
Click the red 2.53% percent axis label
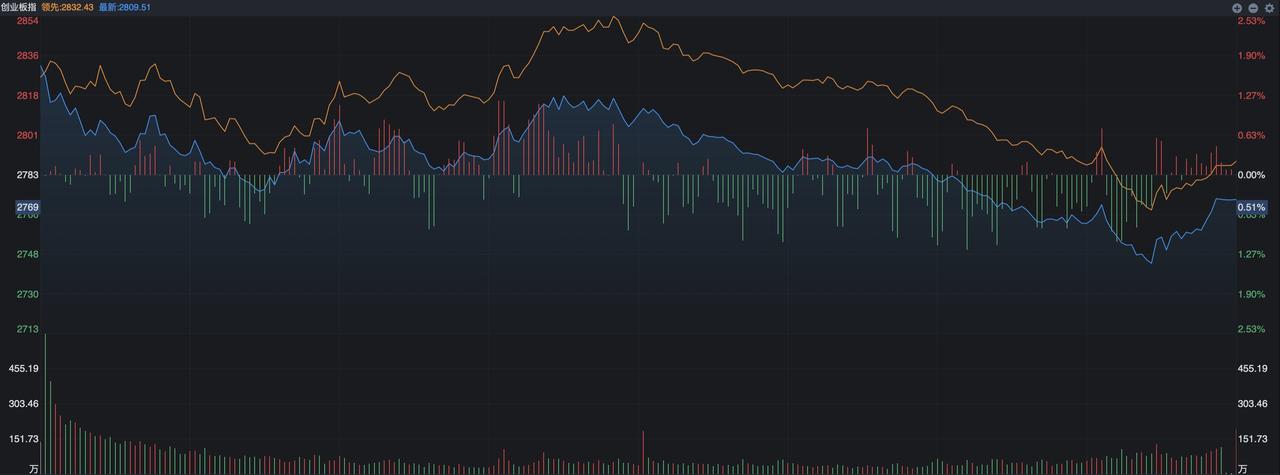pyautogui.click(x=1252, y=21)
